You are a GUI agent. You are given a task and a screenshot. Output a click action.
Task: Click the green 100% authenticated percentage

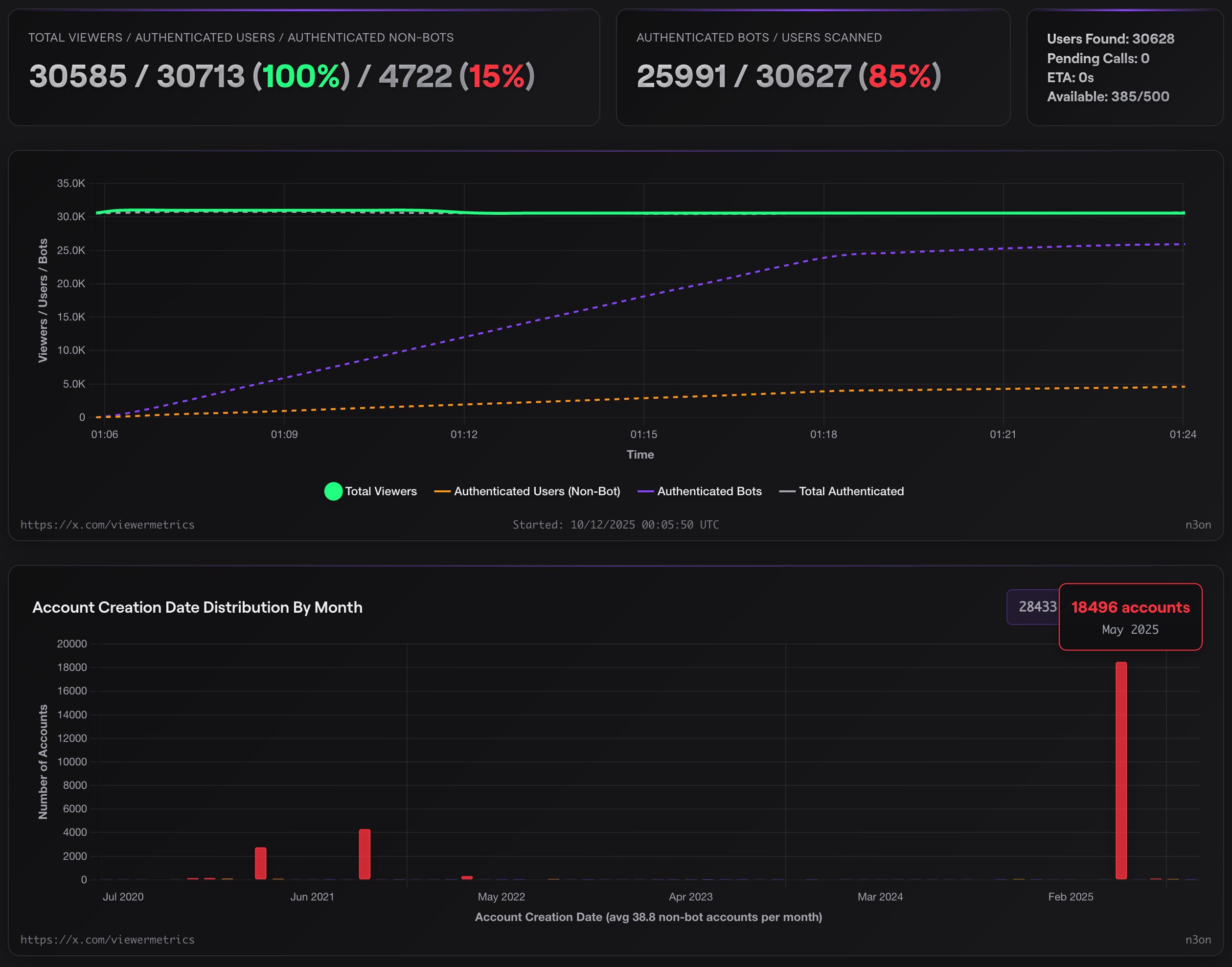[x=301, y=76]
